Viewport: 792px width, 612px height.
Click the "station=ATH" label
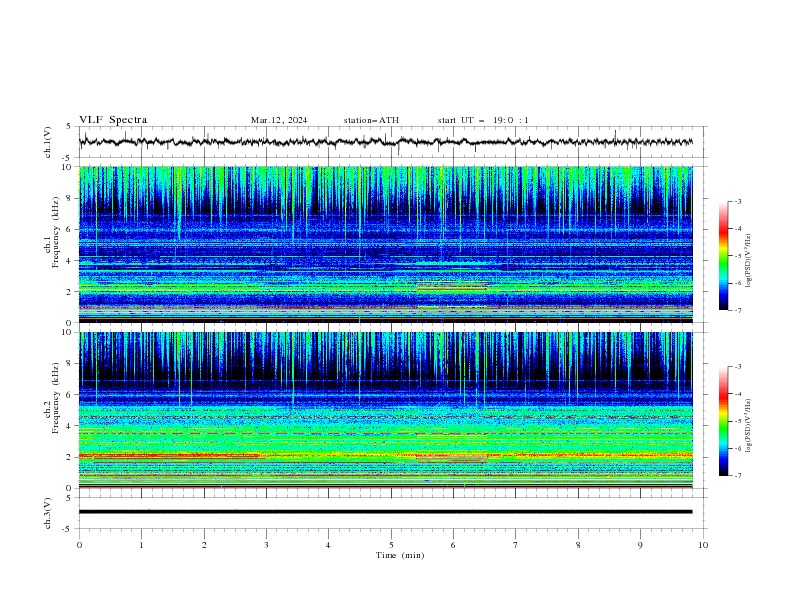[x=371, y=120]
